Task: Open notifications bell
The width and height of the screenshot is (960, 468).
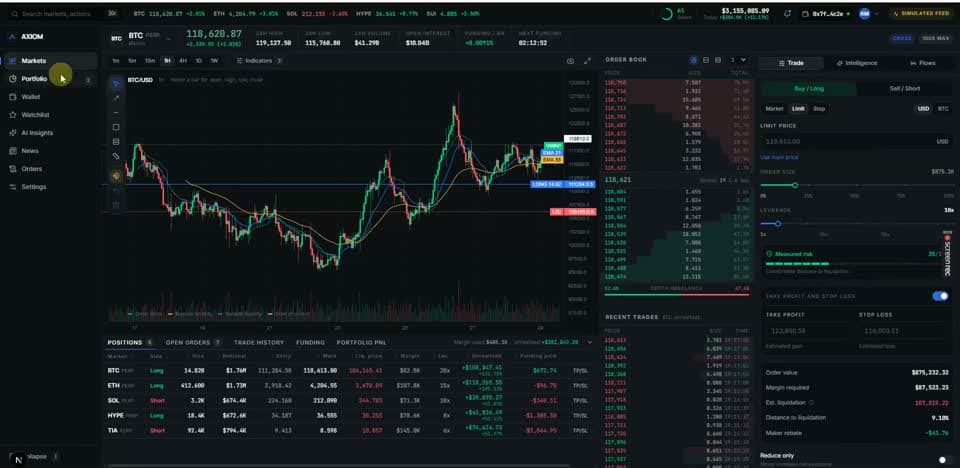Action: tap(787, 13)
